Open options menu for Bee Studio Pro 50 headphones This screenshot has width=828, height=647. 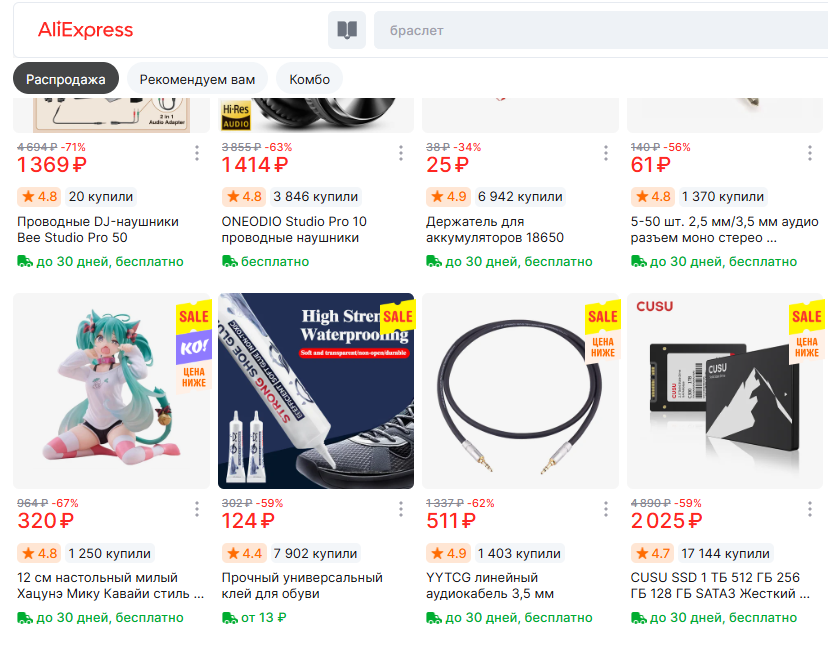(197, 153)
